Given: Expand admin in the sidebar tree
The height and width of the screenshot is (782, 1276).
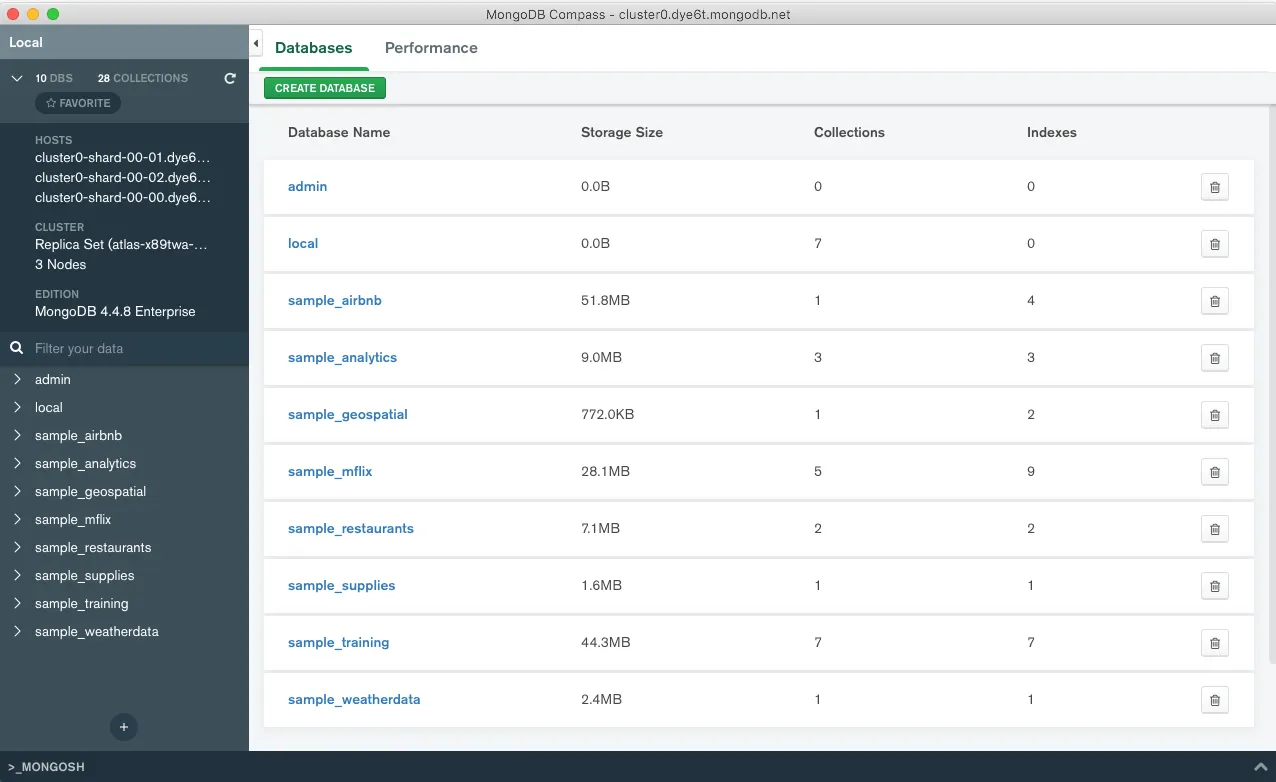Looking at the screenshot, I should click(x=17, y=379).
